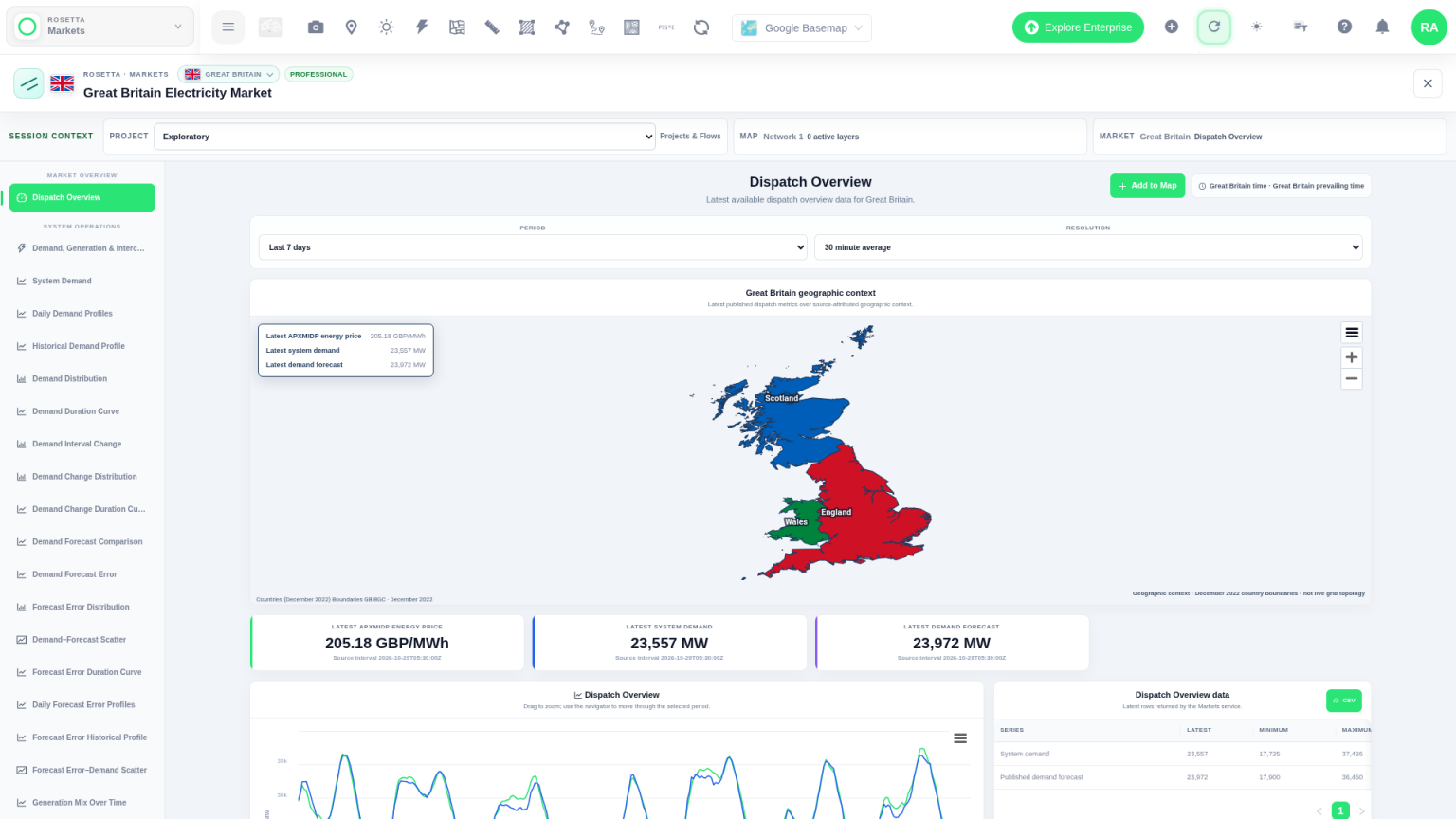This screenshot has width=1456, height=819.
Task: Open the Resolution 30 minute average dropdown
Action: [1088, 247]
